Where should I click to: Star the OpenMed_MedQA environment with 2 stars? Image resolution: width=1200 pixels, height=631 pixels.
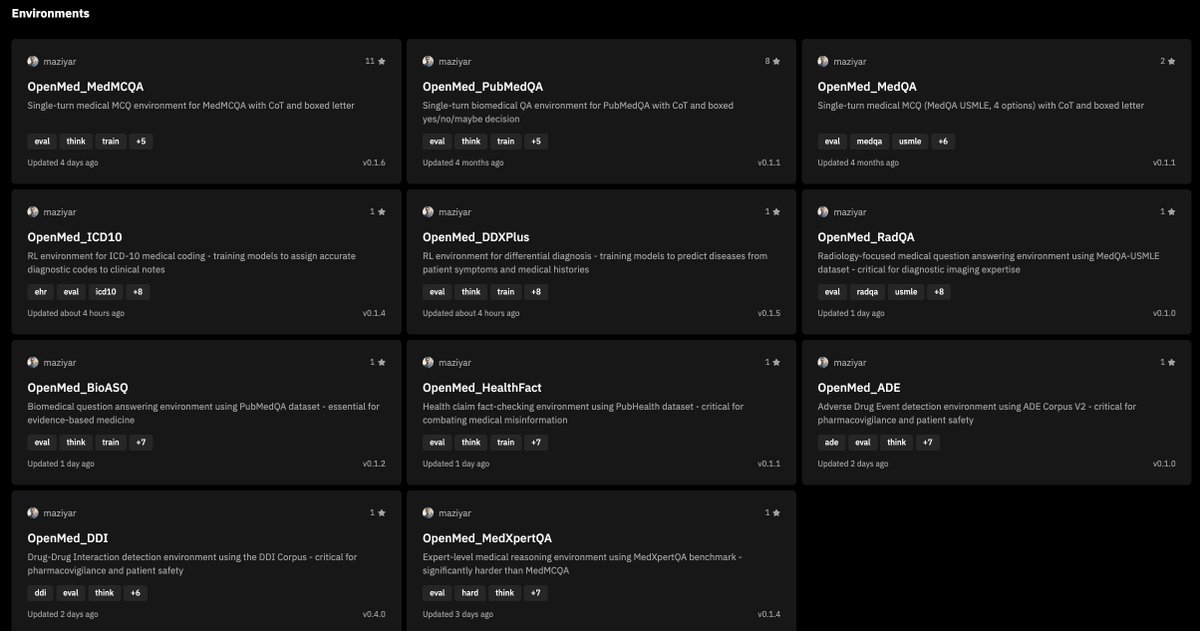pos(1172,61)
